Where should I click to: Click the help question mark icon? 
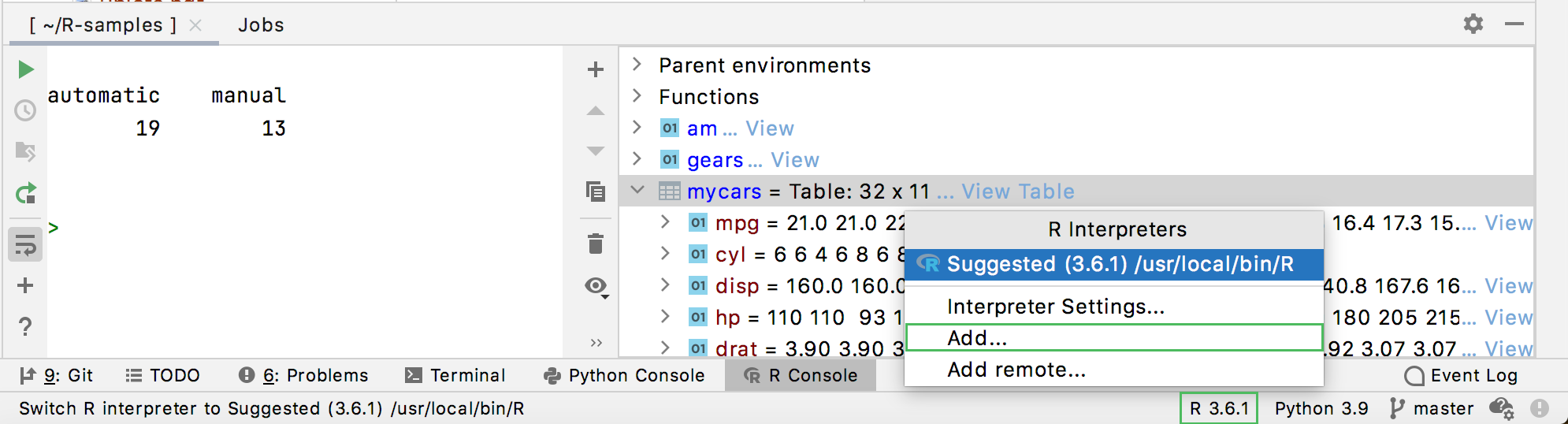click(x=25, y=325)
